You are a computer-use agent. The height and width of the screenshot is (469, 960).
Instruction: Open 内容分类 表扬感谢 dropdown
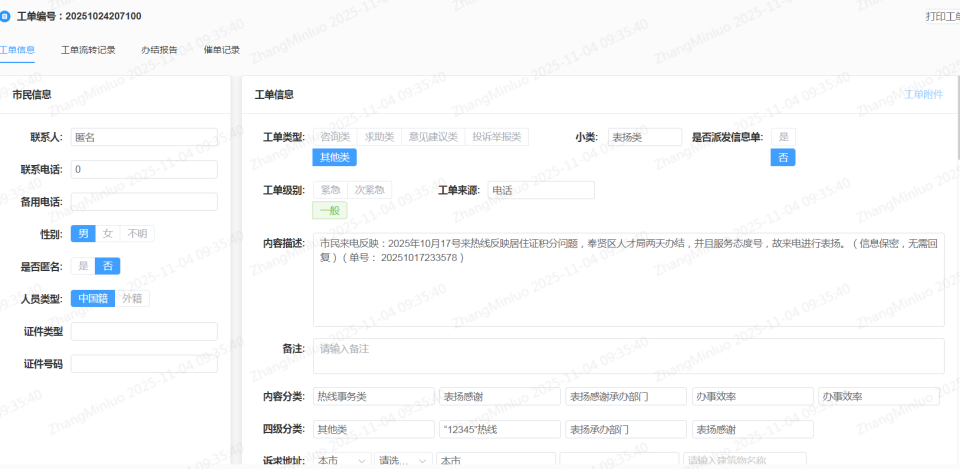[x=500, y=396]
